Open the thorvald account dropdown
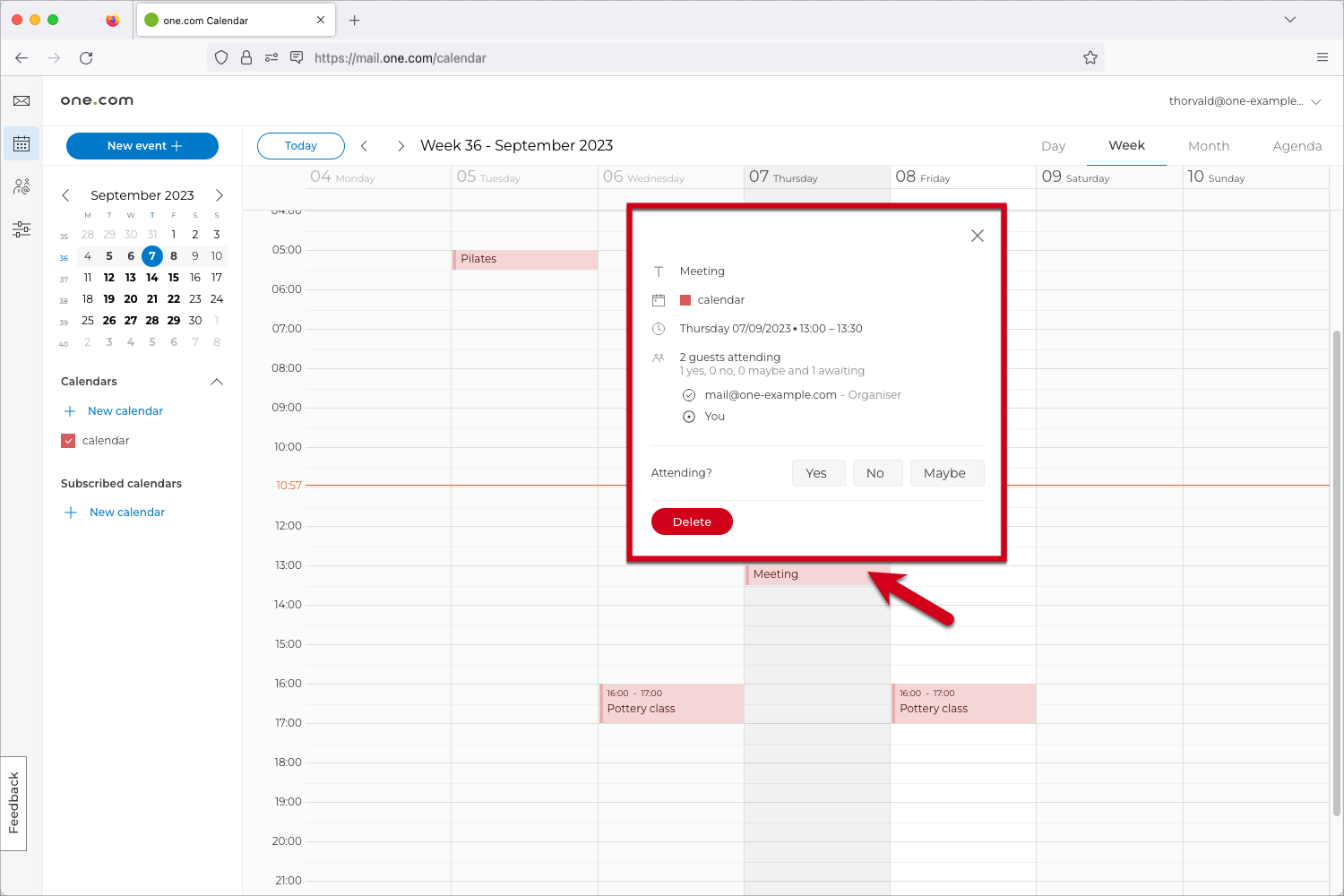The width and height of the screenshot is (1344, 896). [x=1244, y=101]
